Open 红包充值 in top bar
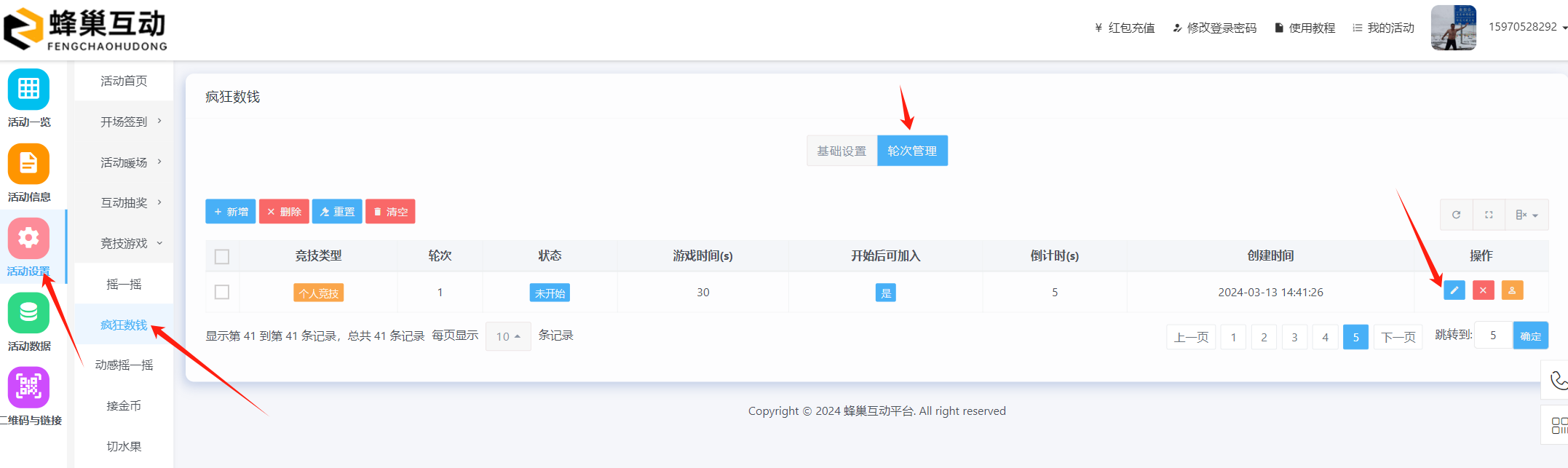The image size is (1568, 468). [x=1125, y=28]
